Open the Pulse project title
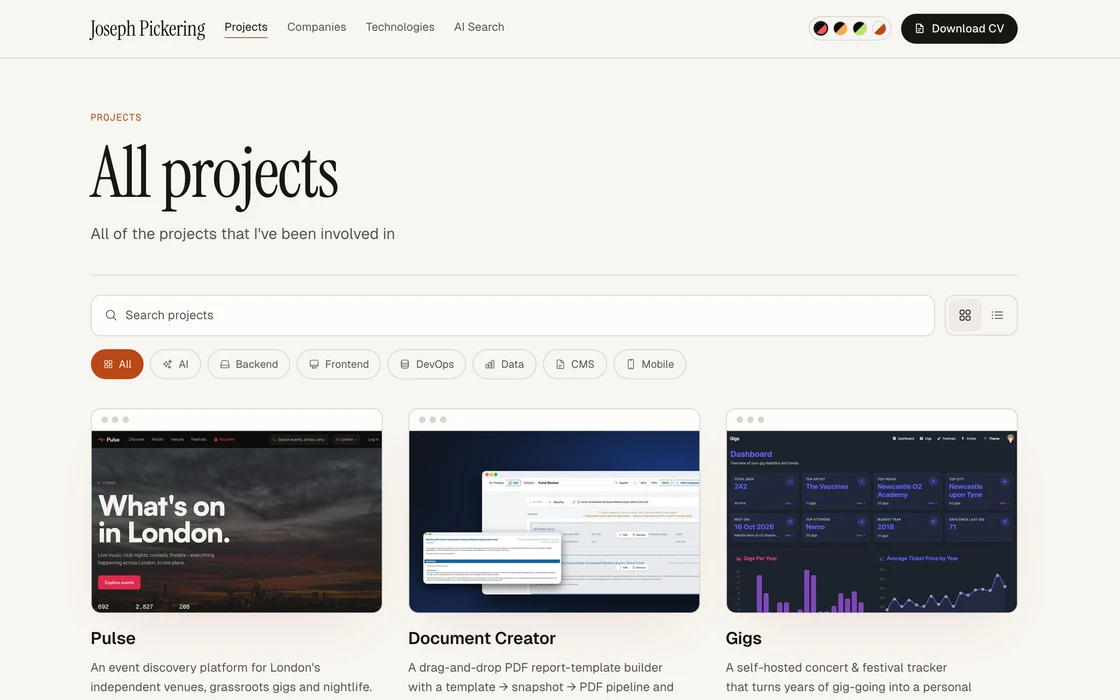Screen dimensions: 1120x700 click(113, 638)
